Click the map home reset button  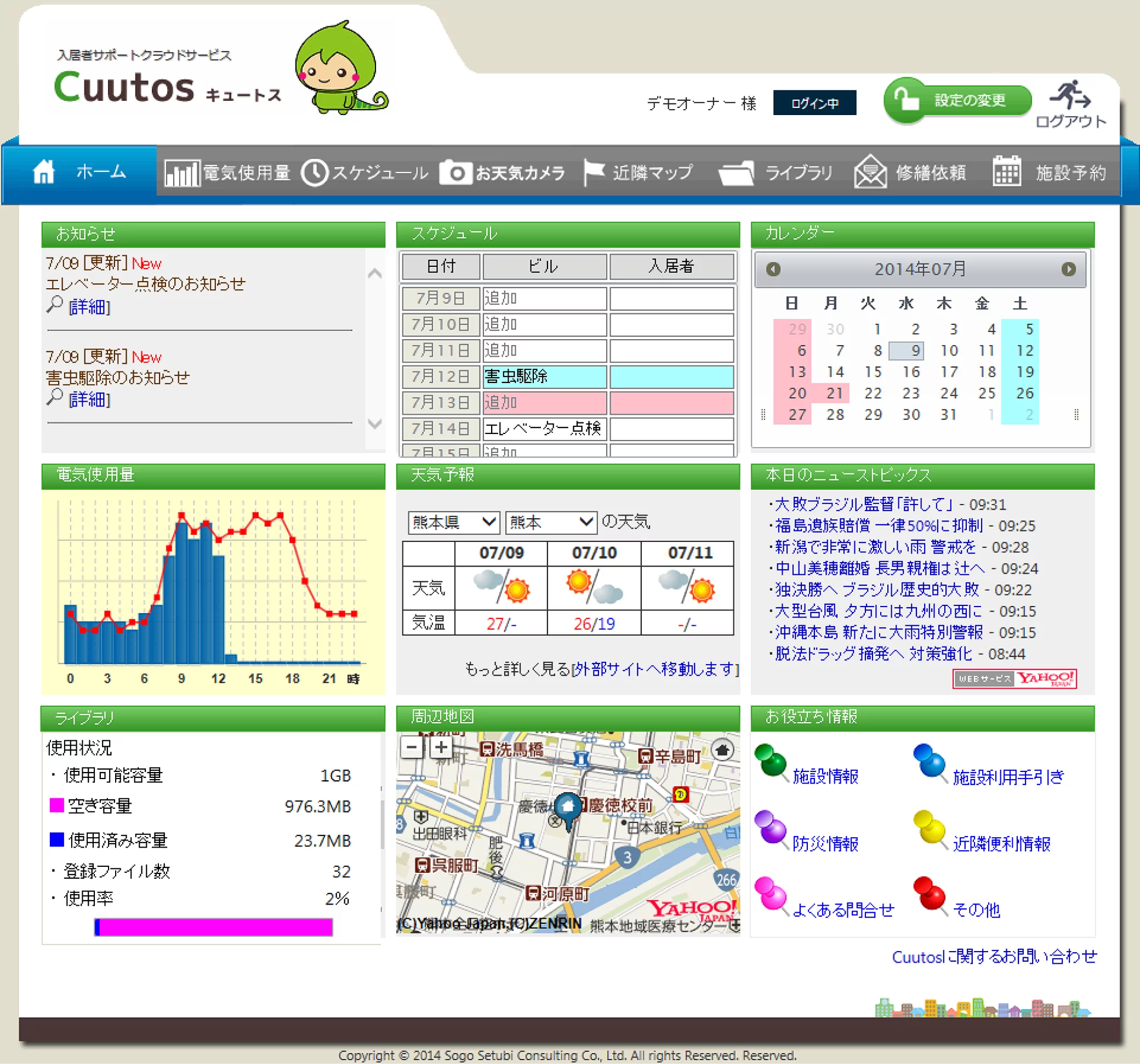(722, 750)
